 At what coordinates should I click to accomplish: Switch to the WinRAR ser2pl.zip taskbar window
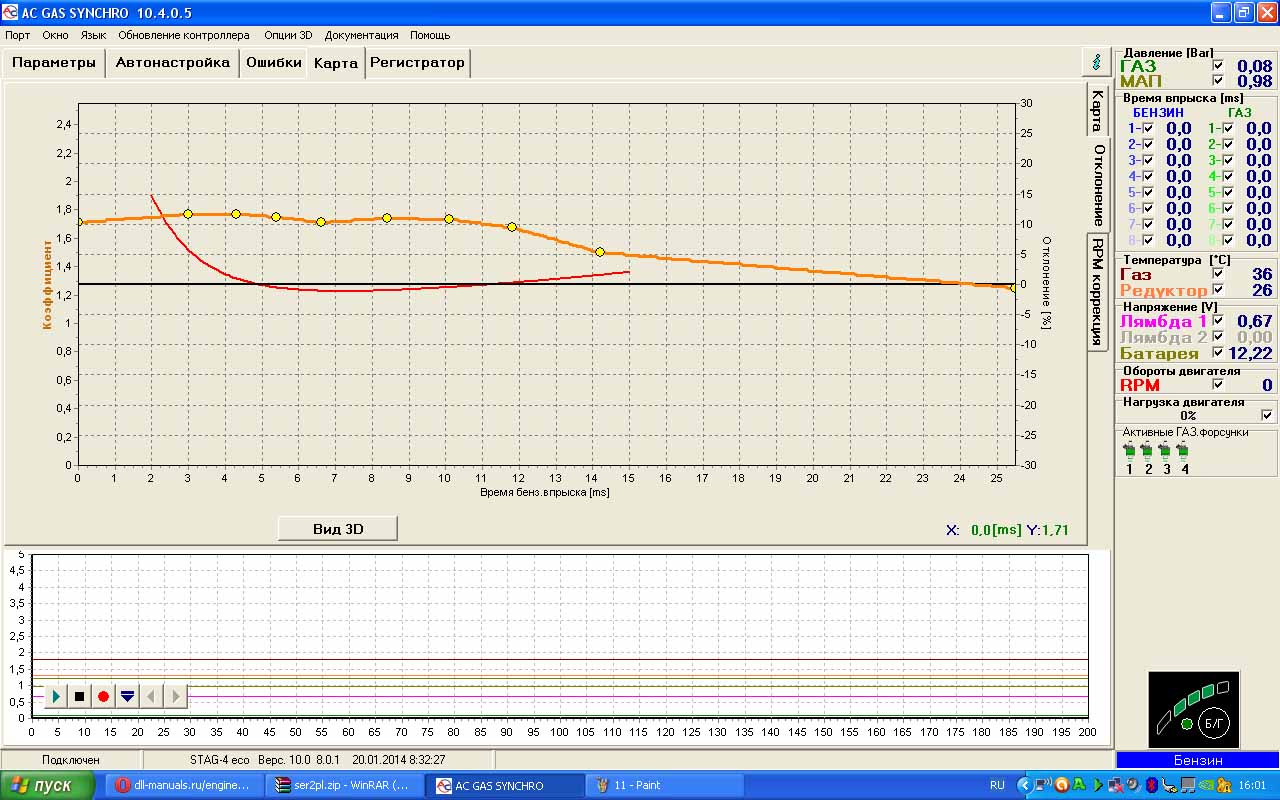pyautogui.click(x=346, y=785)
